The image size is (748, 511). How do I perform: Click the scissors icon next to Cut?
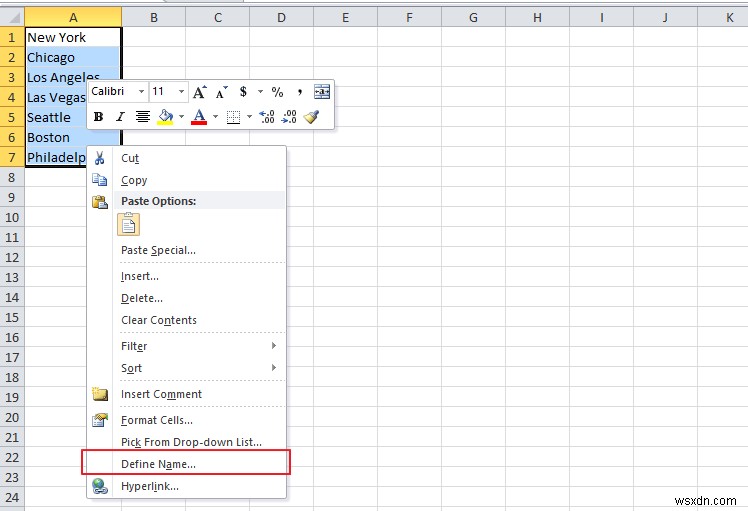pos(99,158)
